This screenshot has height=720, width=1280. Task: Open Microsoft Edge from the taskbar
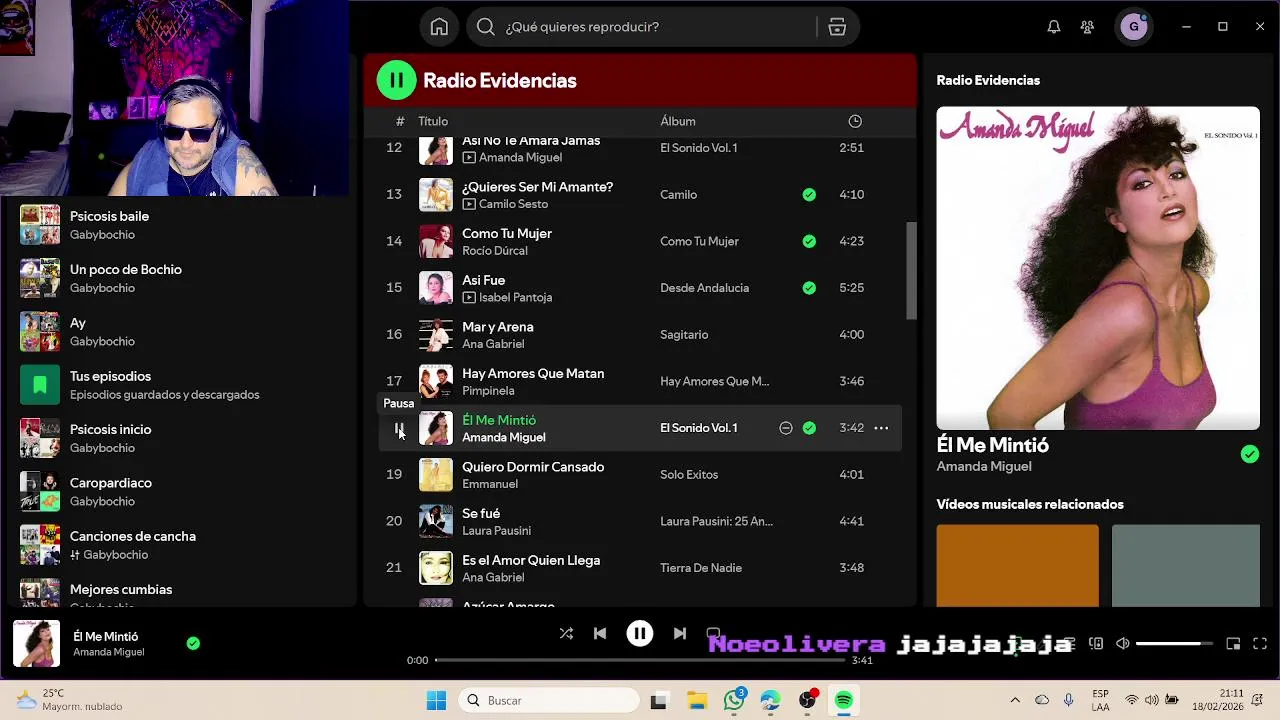click(x=770, y=701)
